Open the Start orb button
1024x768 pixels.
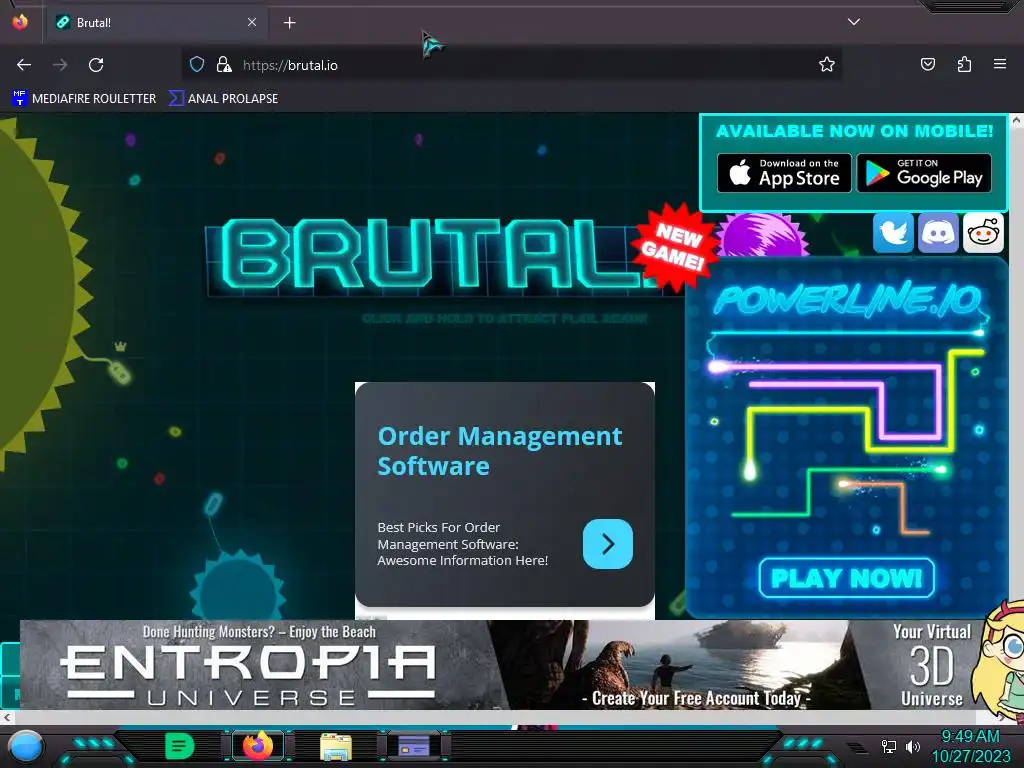(x=26, y=746)
